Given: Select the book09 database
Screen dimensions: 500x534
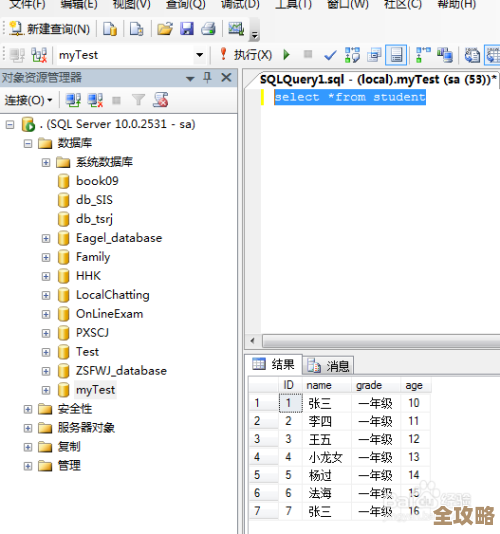Looking at the screenshot, I should point(97,181).
